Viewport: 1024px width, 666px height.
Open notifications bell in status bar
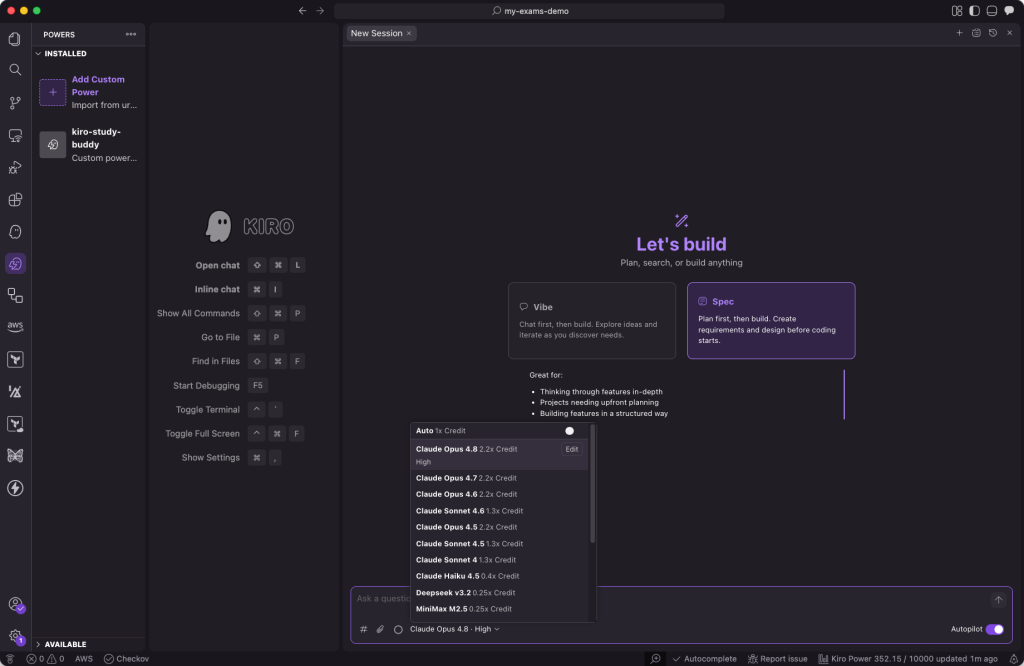(1014, 659)
